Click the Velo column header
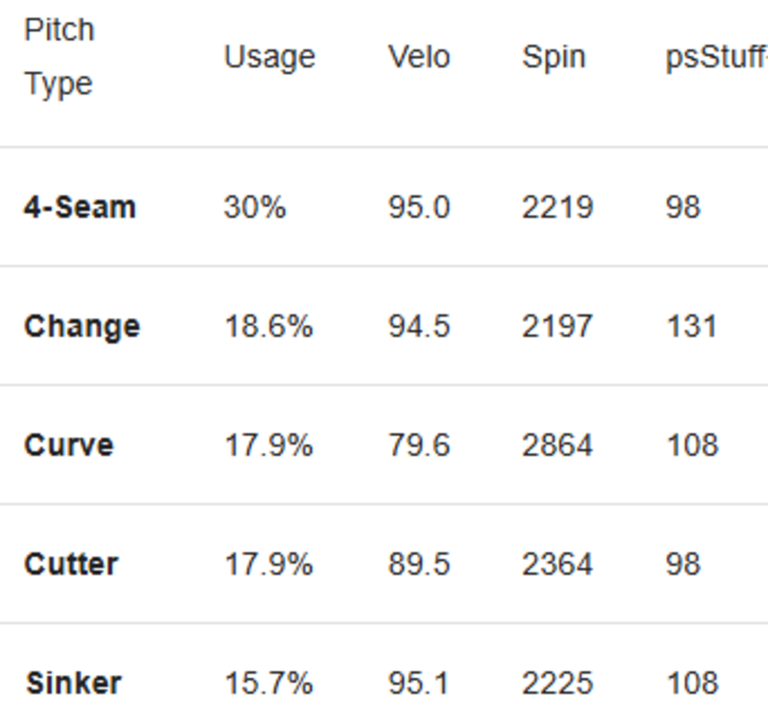The height and width of the screenshot is (723, 768). 419,57
